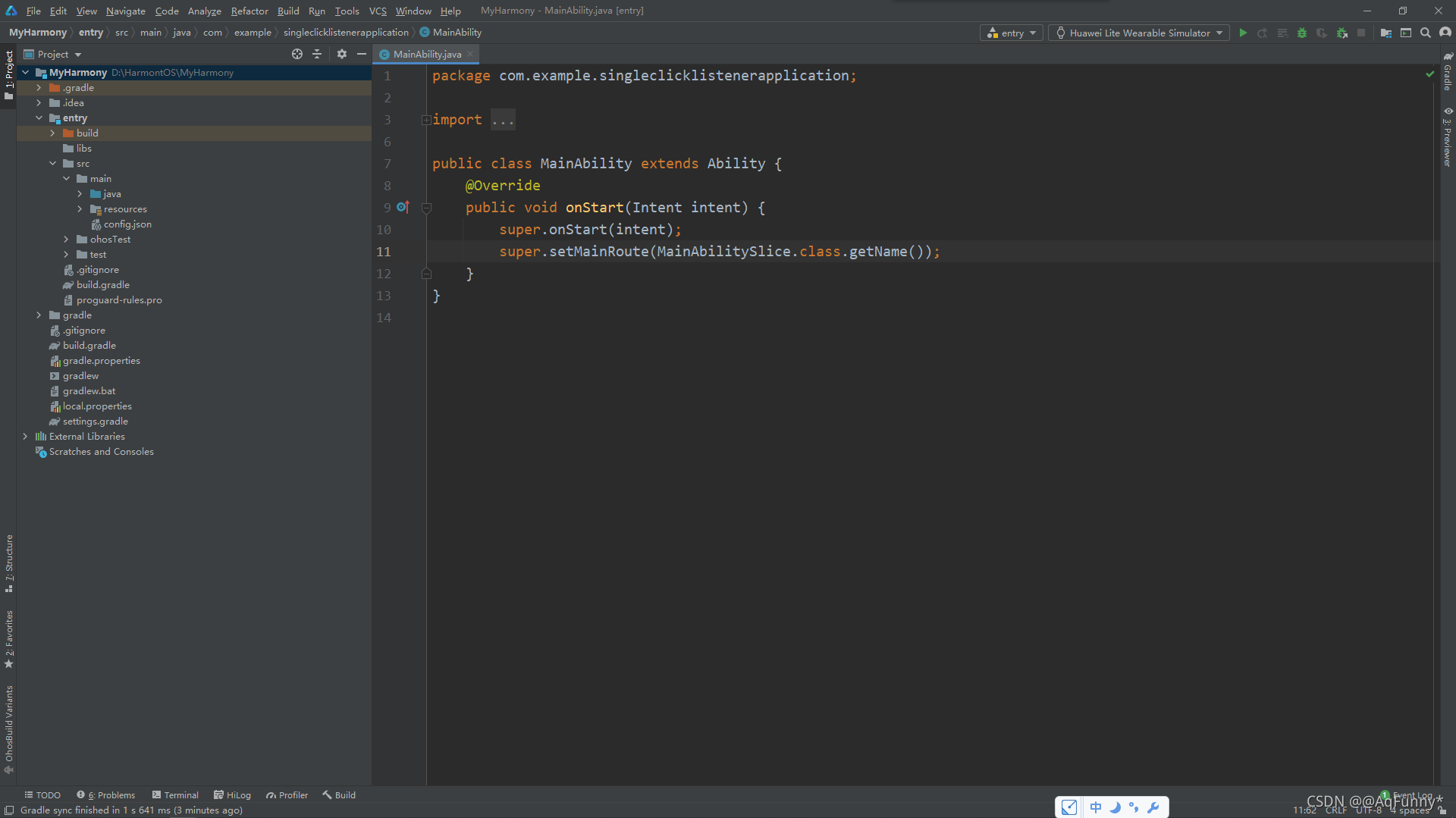This screenshot has height=818, width=1456.
Task: Expand the java folder in project tree
Action: point(80,194)
